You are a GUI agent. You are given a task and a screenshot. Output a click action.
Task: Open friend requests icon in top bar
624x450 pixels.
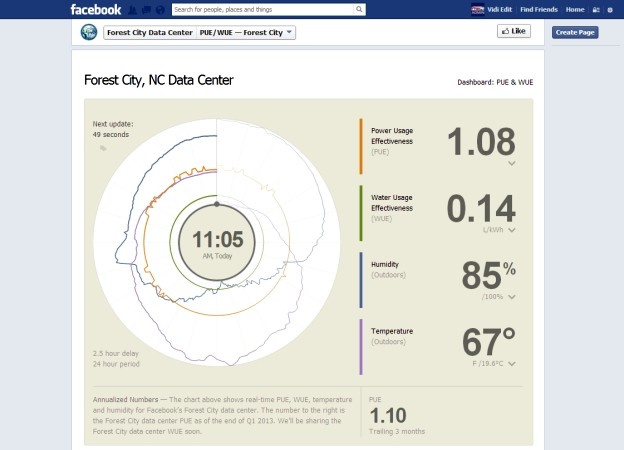pyautogui.click(x=133, y=10)
